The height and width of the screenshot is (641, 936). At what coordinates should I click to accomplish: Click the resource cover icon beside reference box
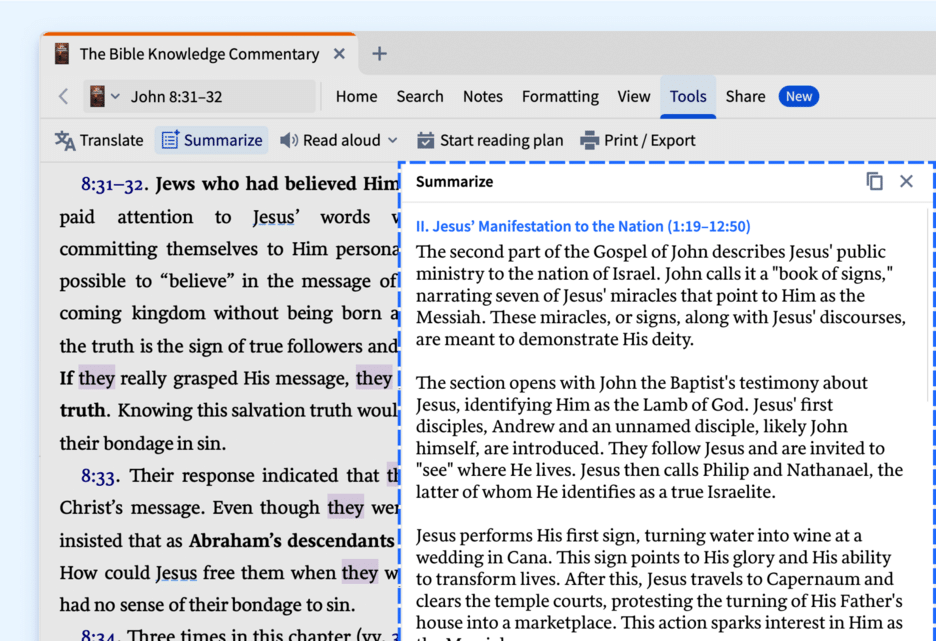click(97, 96)
